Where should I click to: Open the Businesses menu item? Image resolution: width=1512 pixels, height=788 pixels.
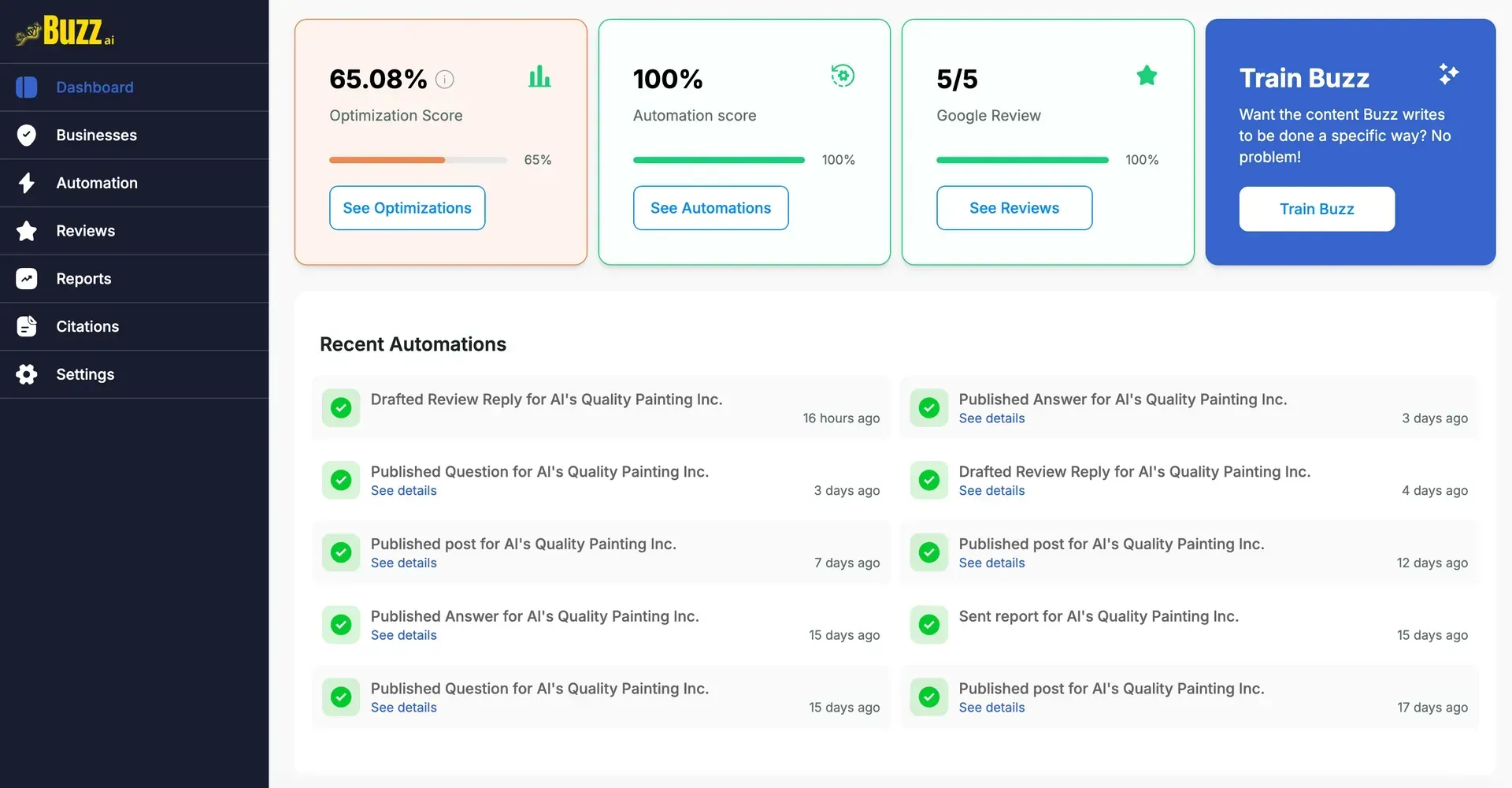tap(134, 136)
